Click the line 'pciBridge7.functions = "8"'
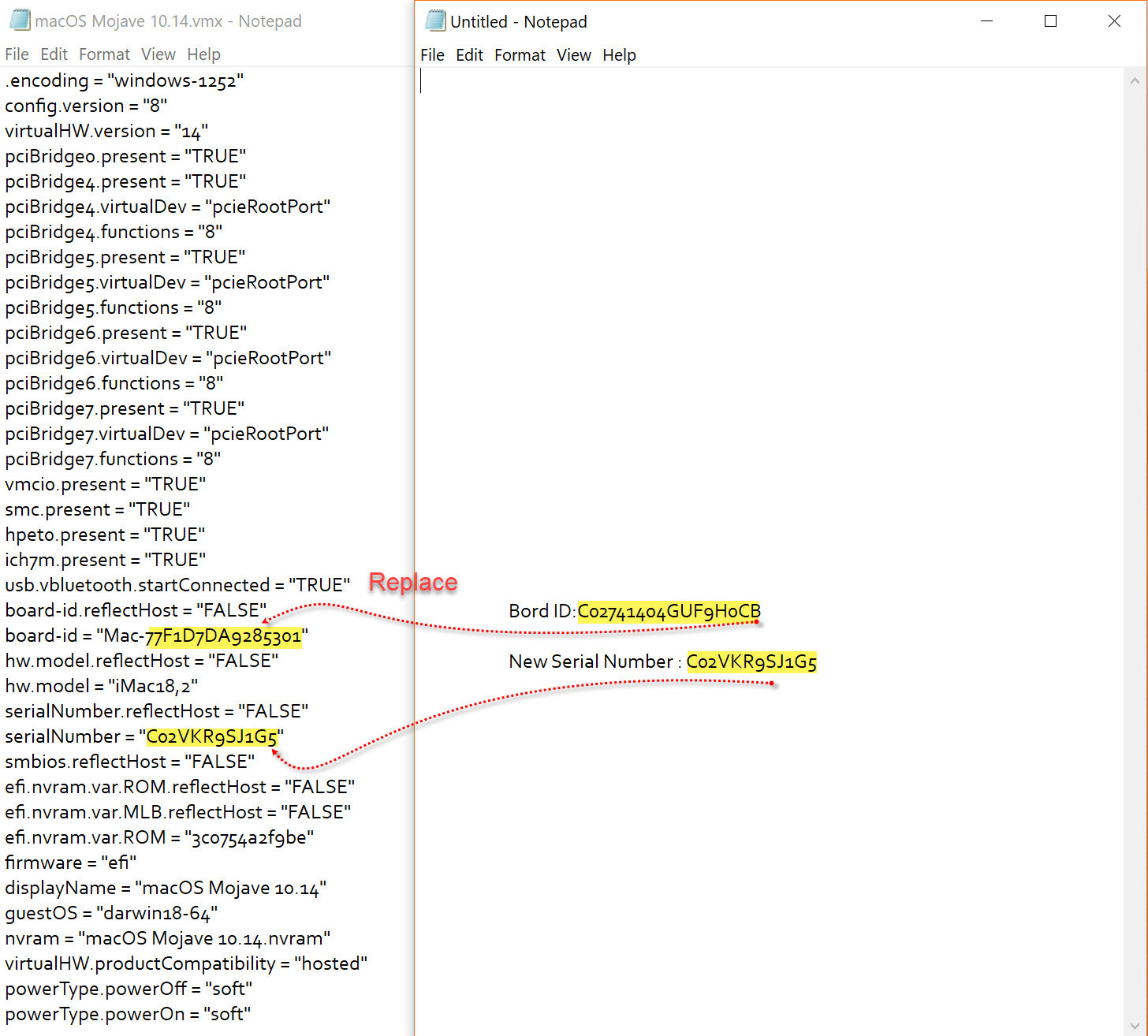 113,459
